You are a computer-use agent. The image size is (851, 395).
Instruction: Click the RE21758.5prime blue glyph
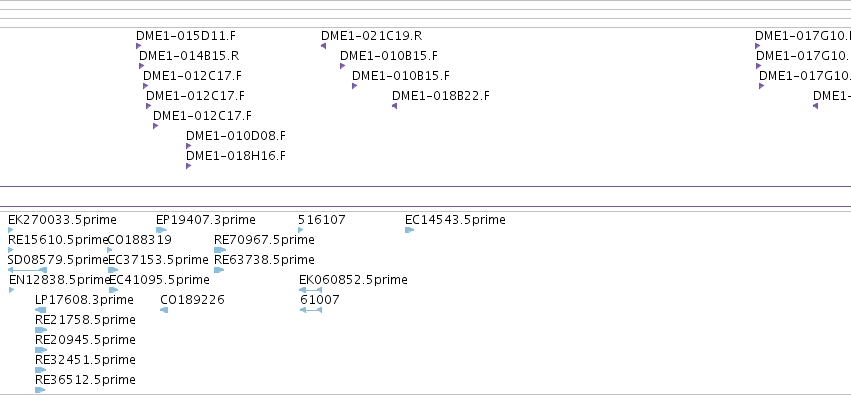[x=41, y=330]
